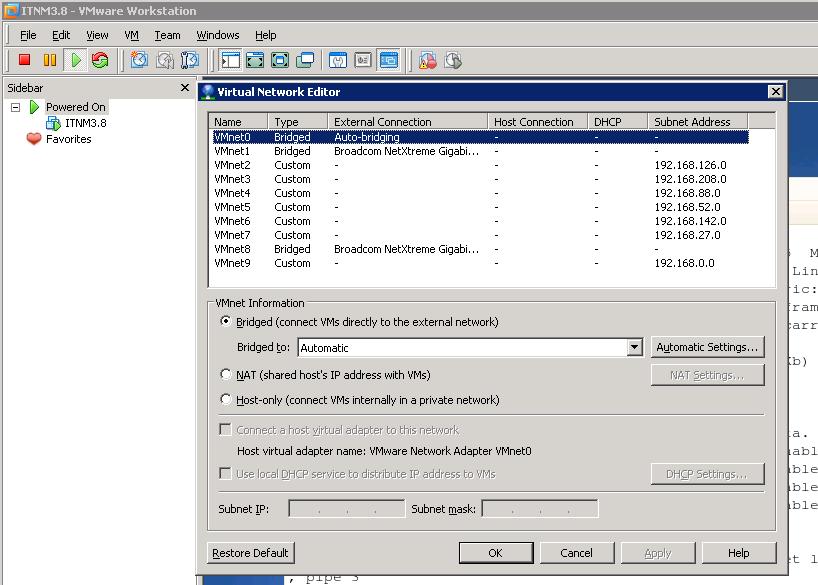Click the DHCP Settings button

[x=707, y=474]
